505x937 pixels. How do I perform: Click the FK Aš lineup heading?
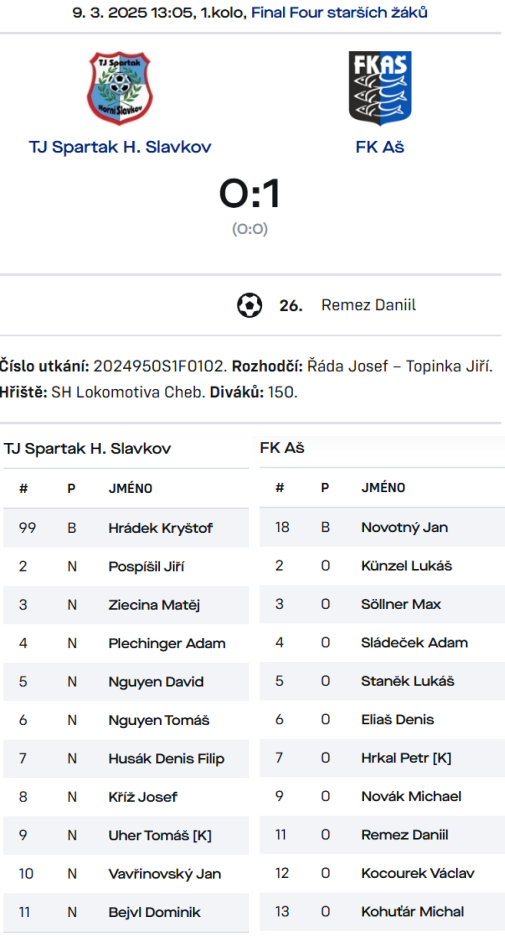[x=282, y=448]
